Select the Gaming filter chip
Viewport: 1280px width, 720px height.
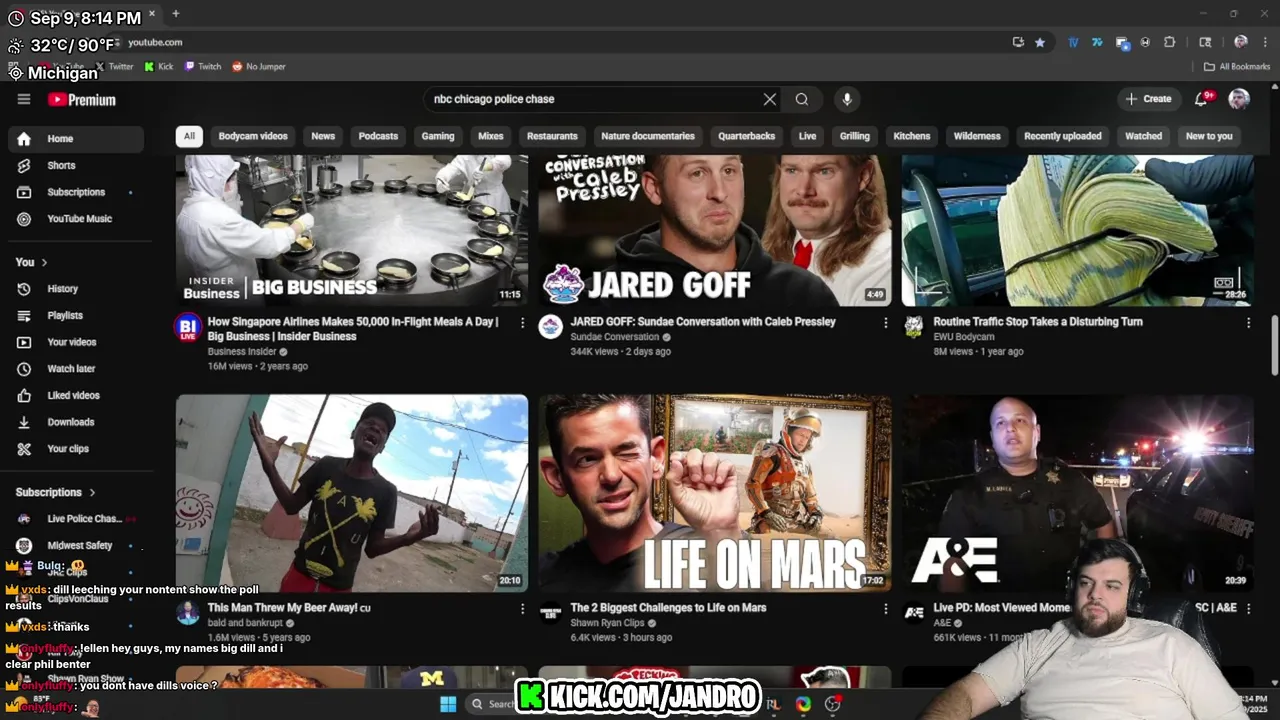pyautogui.click(x=438, y=136)
